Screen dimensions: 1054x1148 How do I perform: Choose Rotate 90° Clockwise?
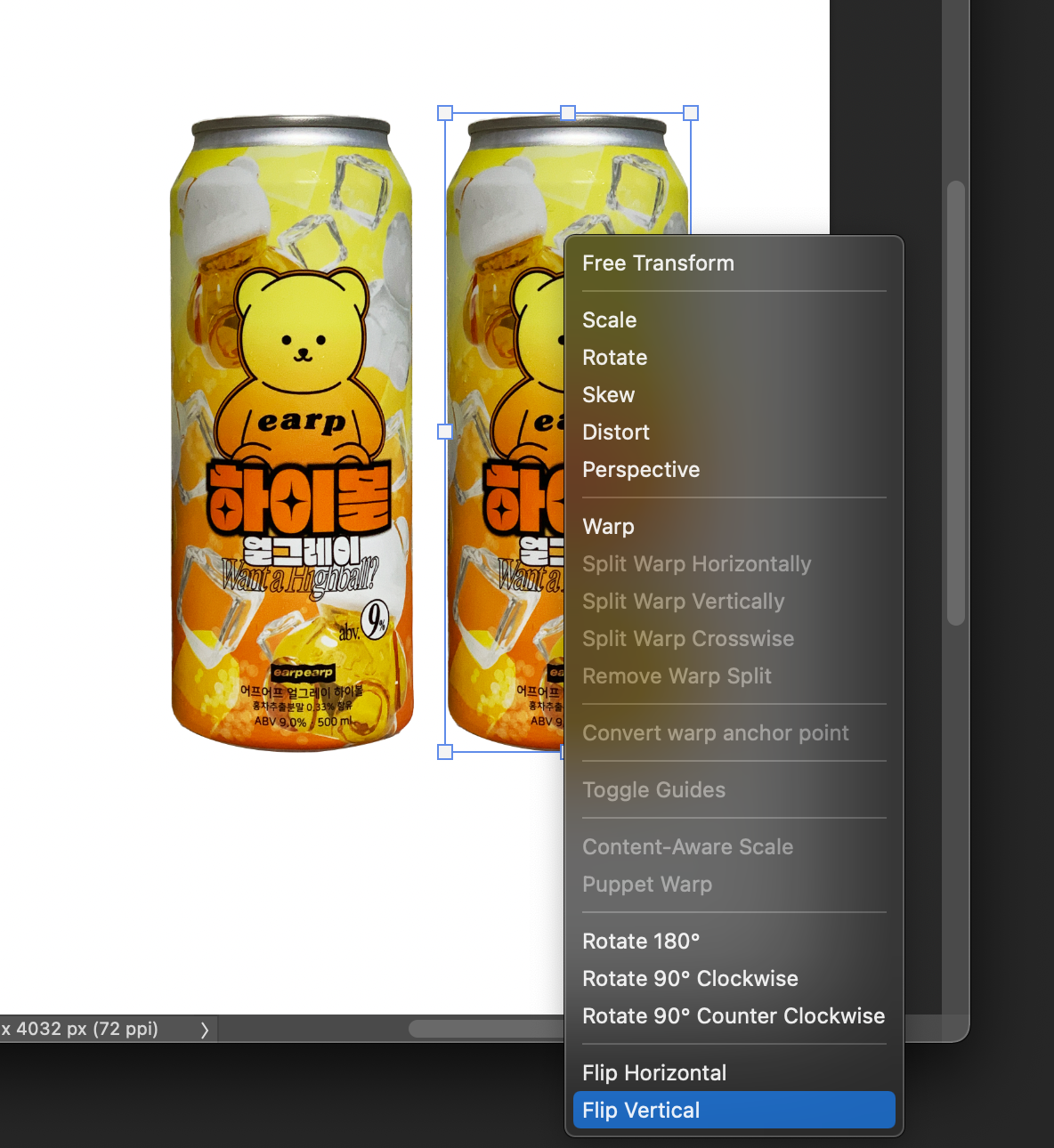(x=734, y=979)
